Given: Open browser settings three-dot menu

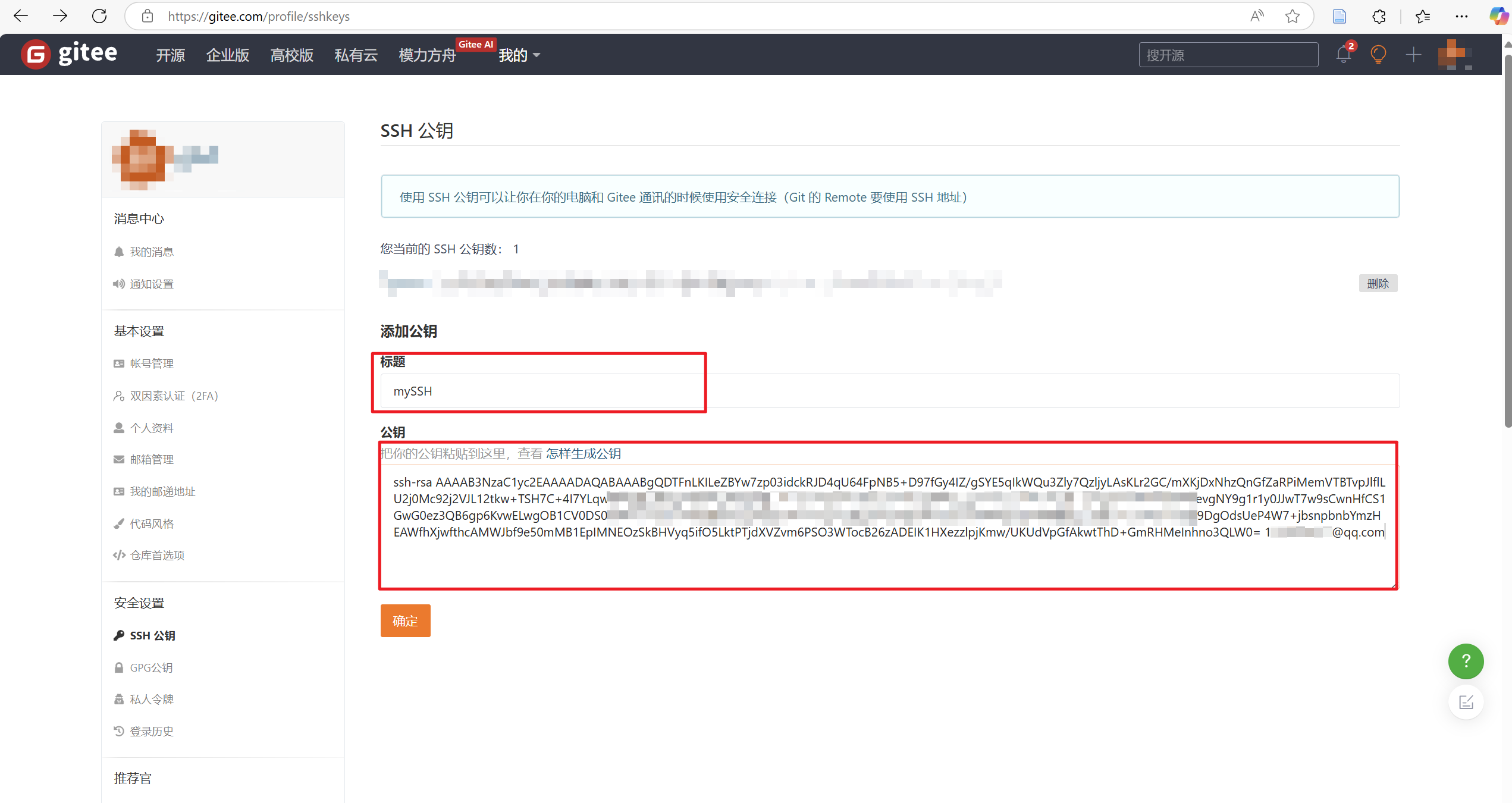Looking at the screenshot, I should [1461, 16].
